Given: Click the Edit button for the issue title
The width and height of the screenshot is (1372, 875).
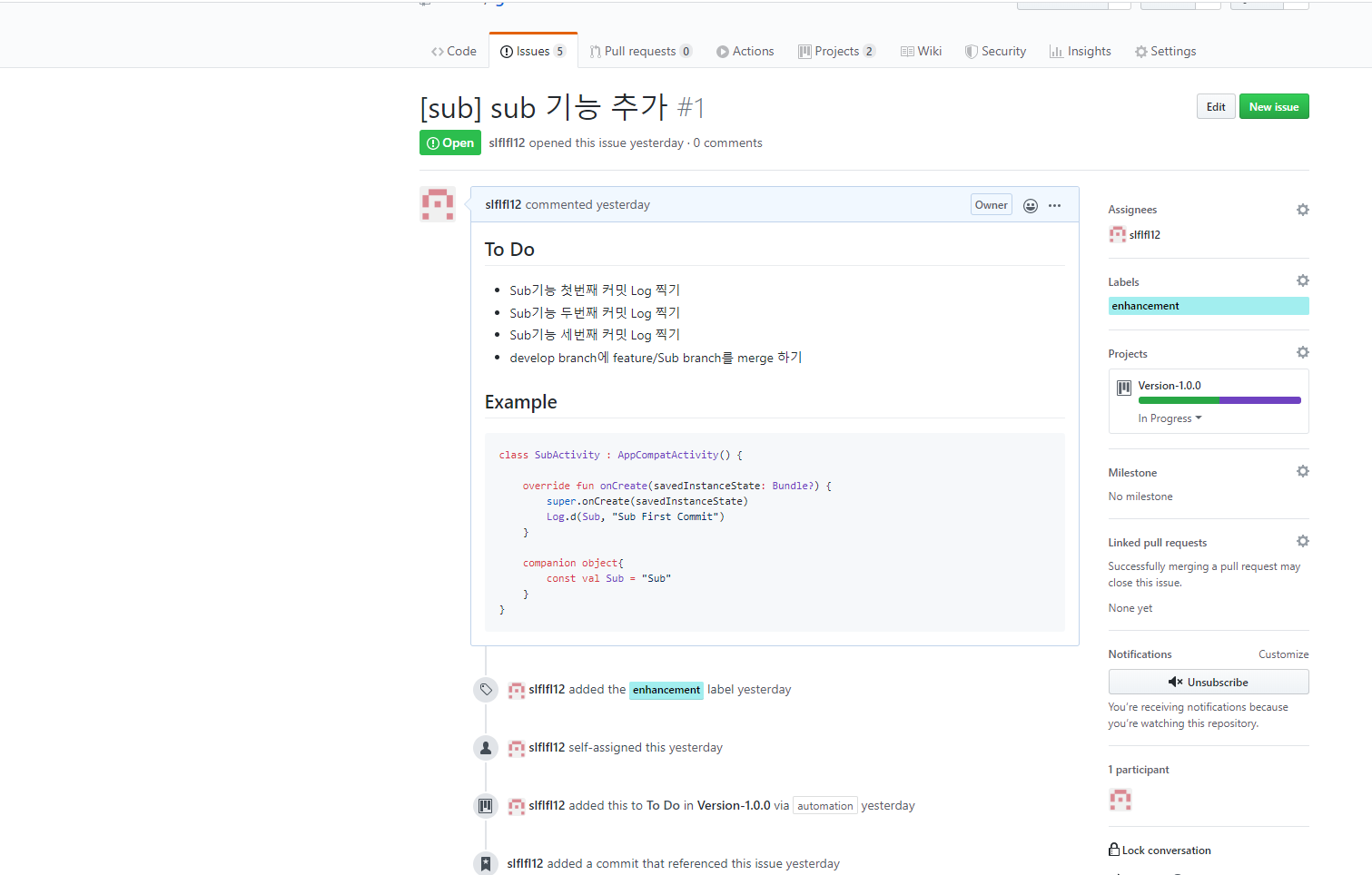Looking at the screenshot, I should point(1215,106).
